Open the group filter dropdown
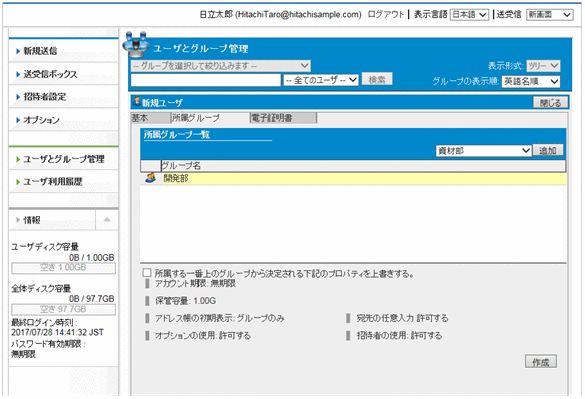Viewport: 585px width, 399px height. tap(220, 66)
